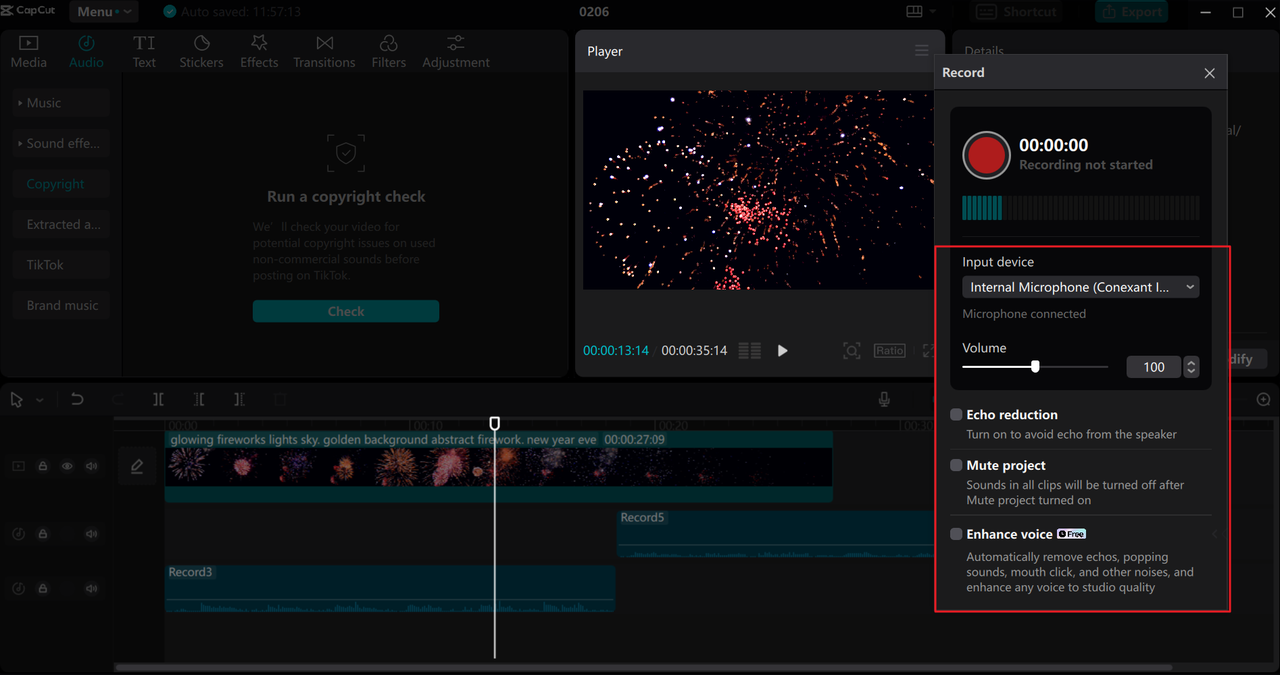The height and width of the screenshot is (675, 1280).
Task: Open the Transitions tab
Action: tap(324, 51)
